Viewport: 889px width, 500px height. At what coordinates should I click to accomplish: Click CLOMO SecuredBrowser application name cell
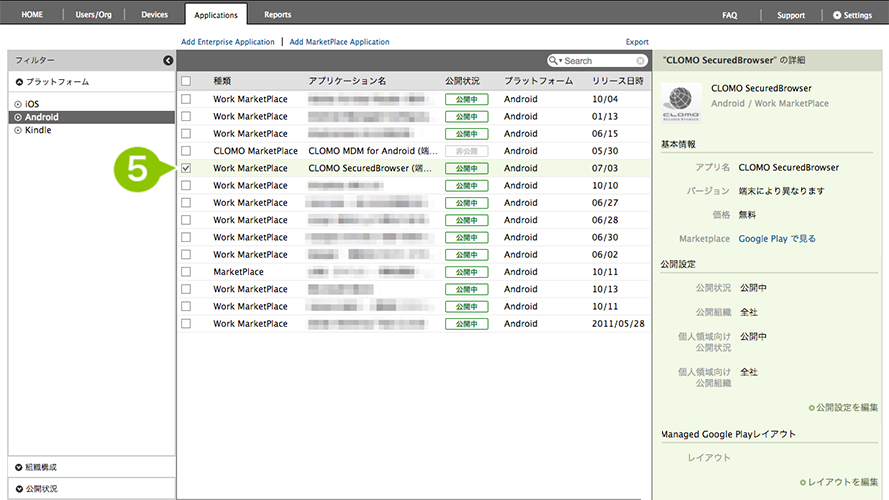370,168
